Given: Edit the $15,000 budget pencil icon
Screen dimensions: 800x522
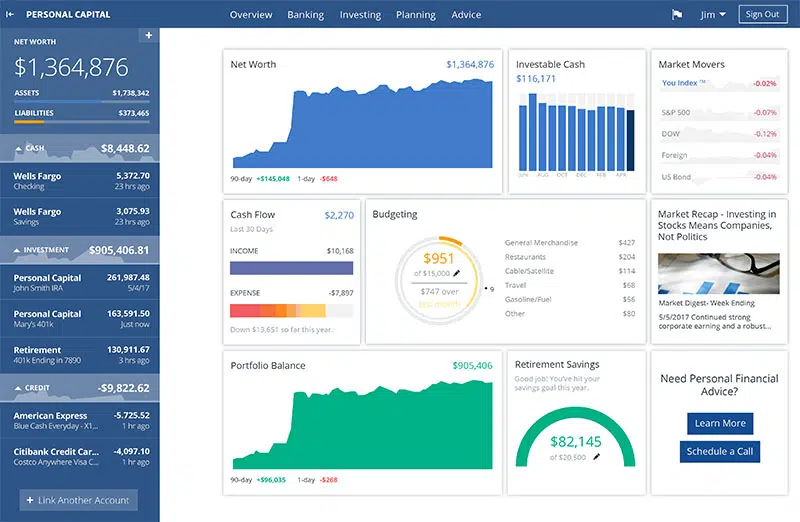Looking at the screenshot, I should 457,273.
